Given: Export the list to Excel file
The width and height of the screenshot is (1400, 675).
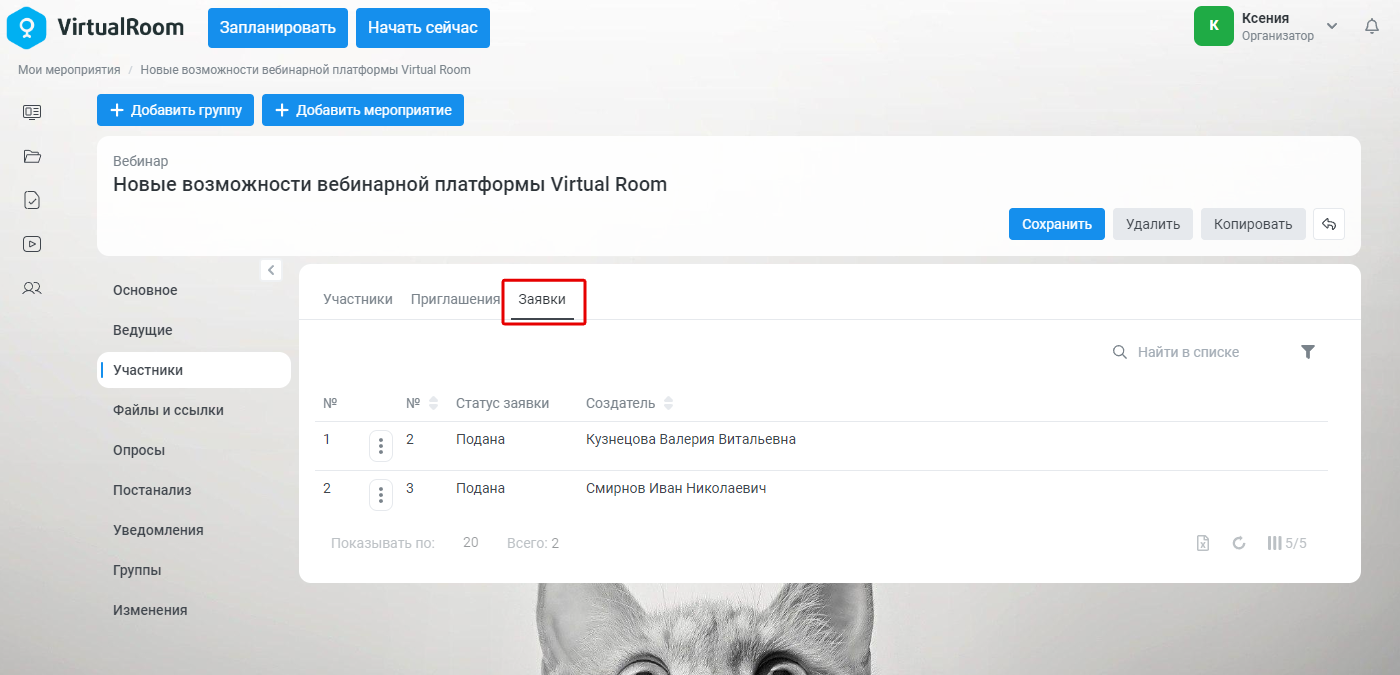Looking at the screenshot, I should coord(1204,543).
